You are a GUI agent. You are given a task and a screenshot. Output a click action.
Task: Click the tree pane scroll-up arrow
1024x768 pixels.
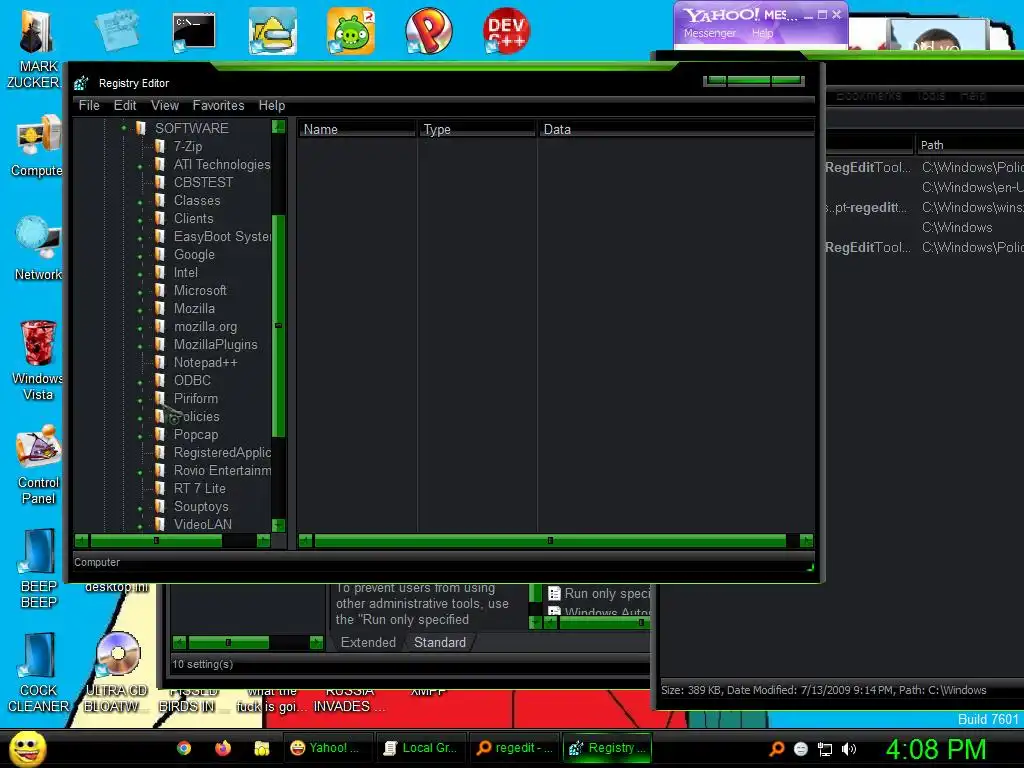(x=278, y=127)
